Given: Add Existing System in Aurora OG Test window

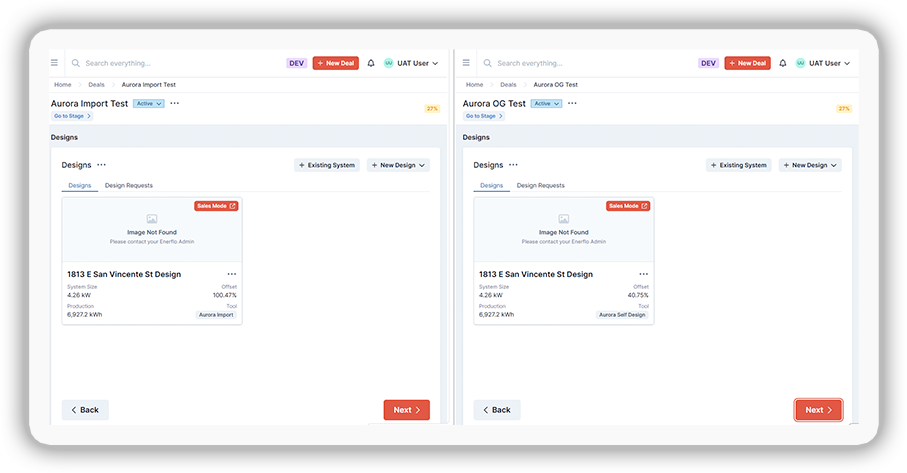Looking at the screenshot, I should coord(739,165).
